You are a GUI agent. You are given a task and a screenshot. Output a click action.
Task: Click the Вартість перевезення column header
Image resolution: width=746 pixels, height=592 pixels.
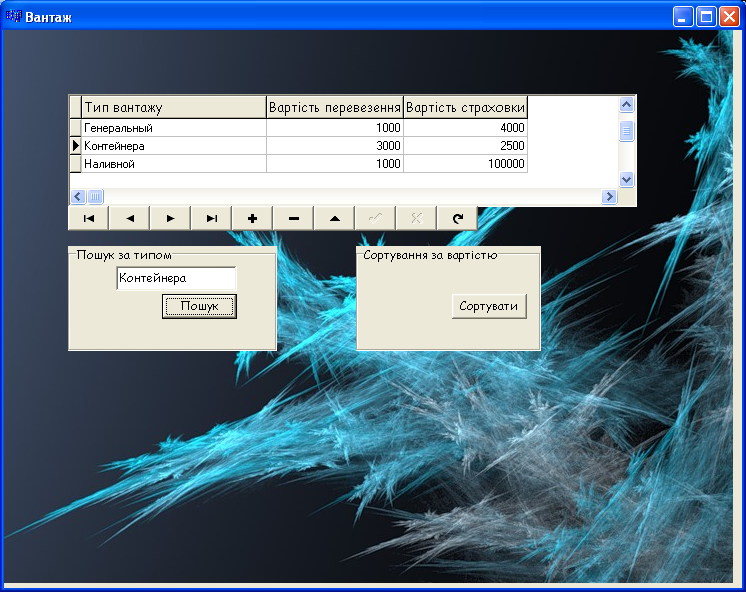pos(335,108)
